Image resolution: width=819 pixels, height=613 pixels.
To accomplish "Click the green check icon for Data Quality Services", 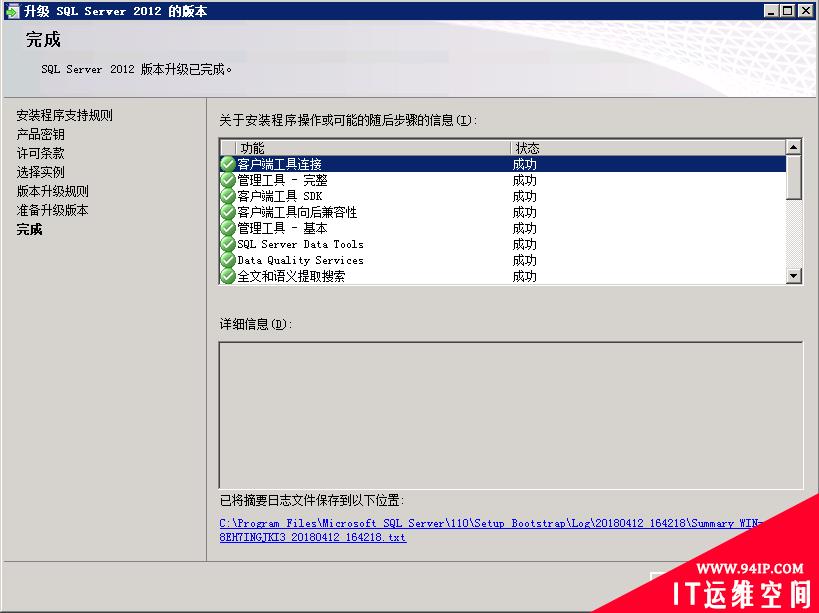I will [x=228, y=260].
